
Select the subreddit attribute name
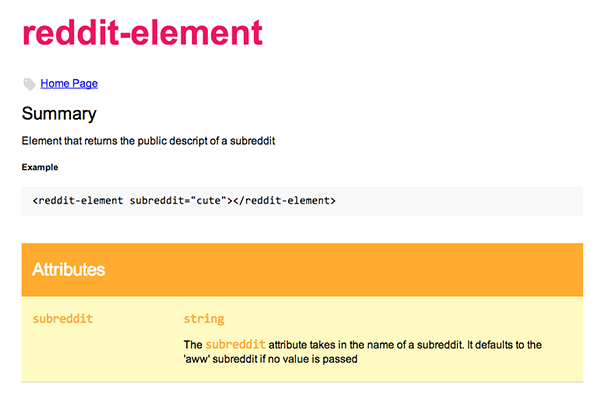point(63,319)
